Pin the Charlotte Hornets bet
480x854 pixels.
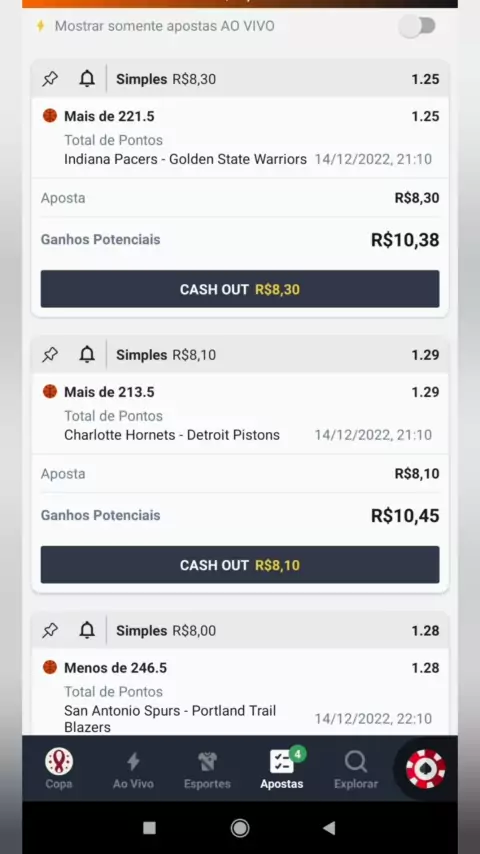click(50, 355)
